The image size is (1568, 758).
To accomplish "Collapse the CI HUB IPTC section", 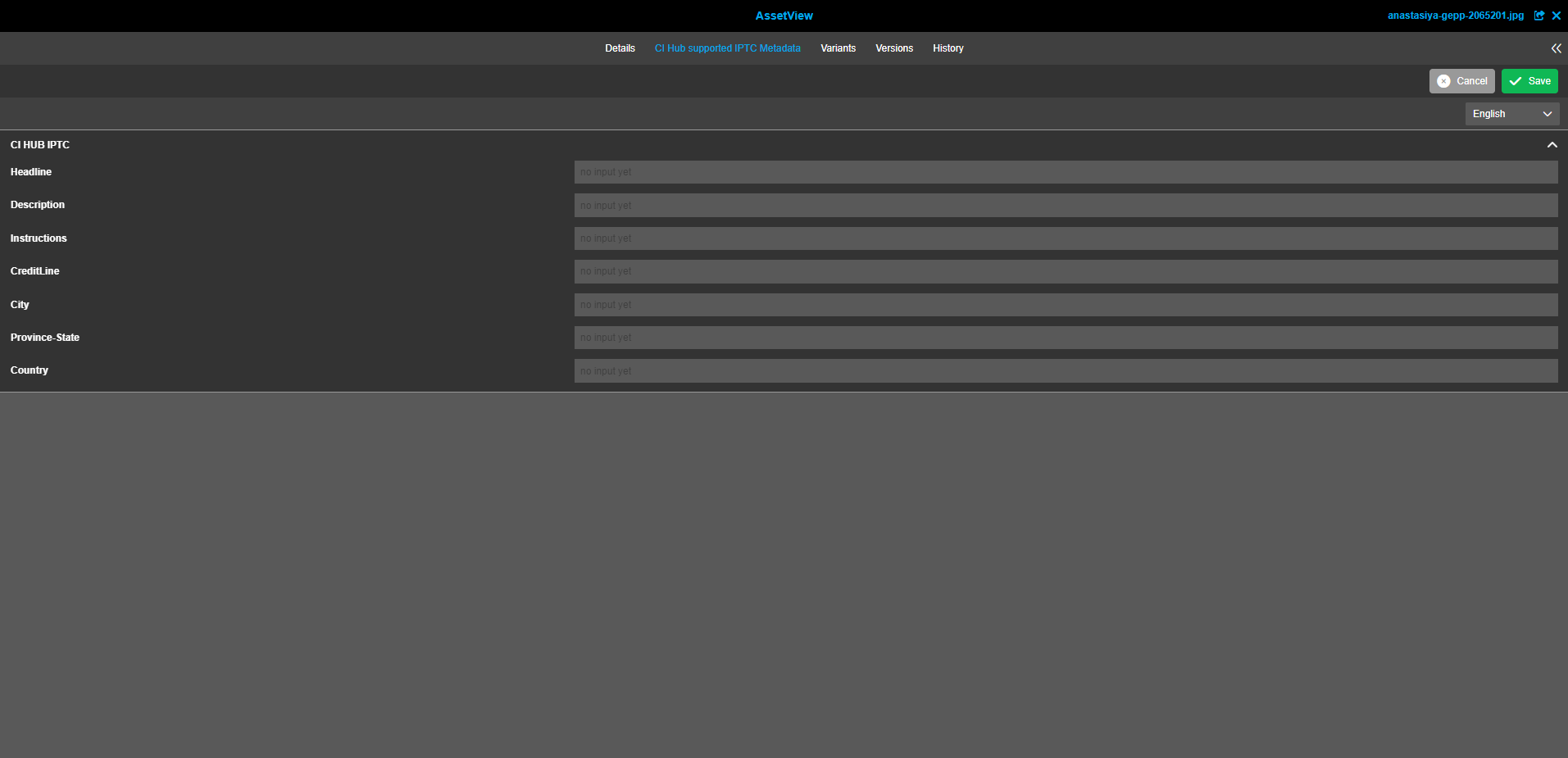I will click(1552, 145).
